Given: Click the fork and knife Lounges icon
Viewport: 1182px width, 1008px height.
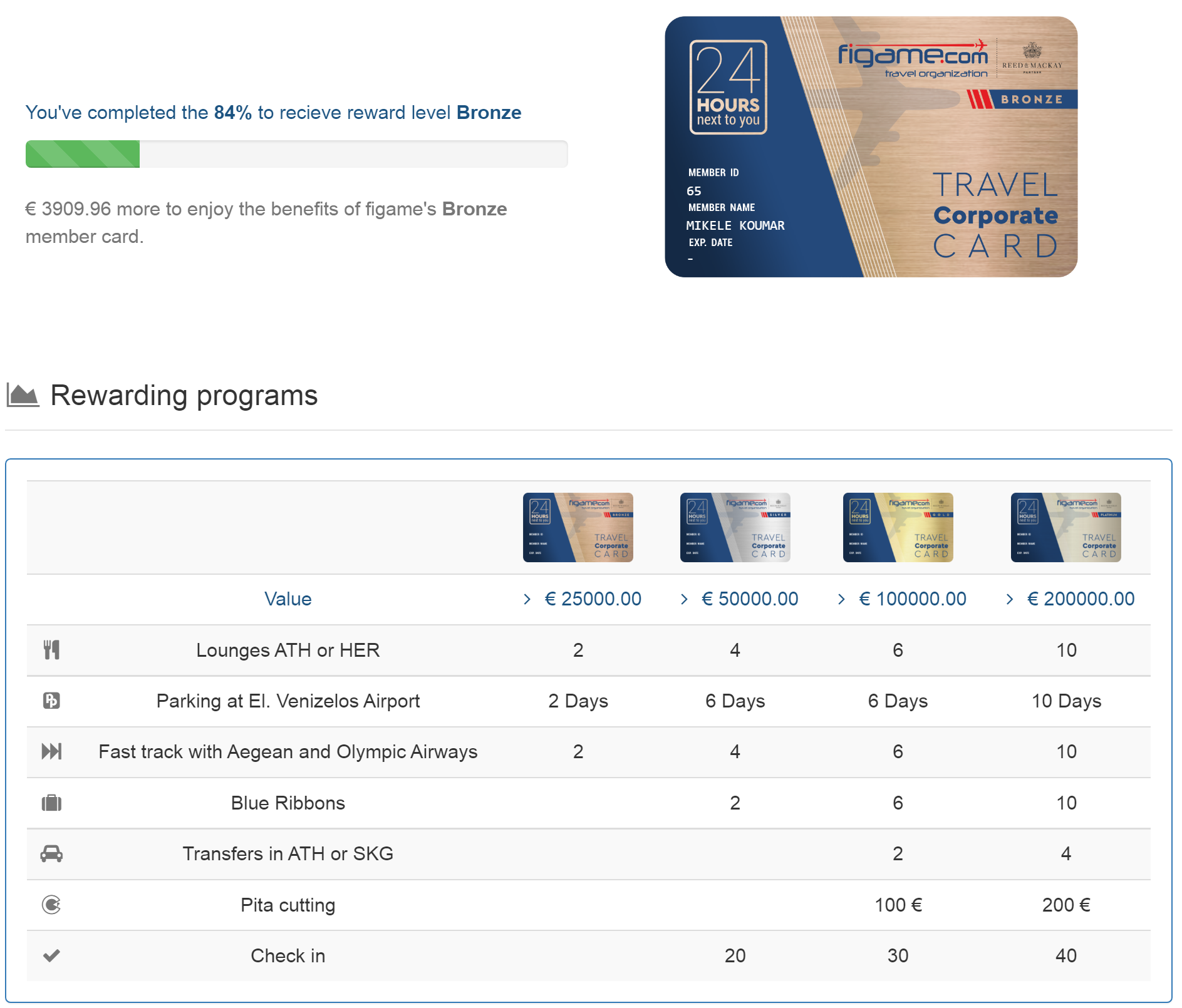Looking at the screenshot, I should pos(51,650).
